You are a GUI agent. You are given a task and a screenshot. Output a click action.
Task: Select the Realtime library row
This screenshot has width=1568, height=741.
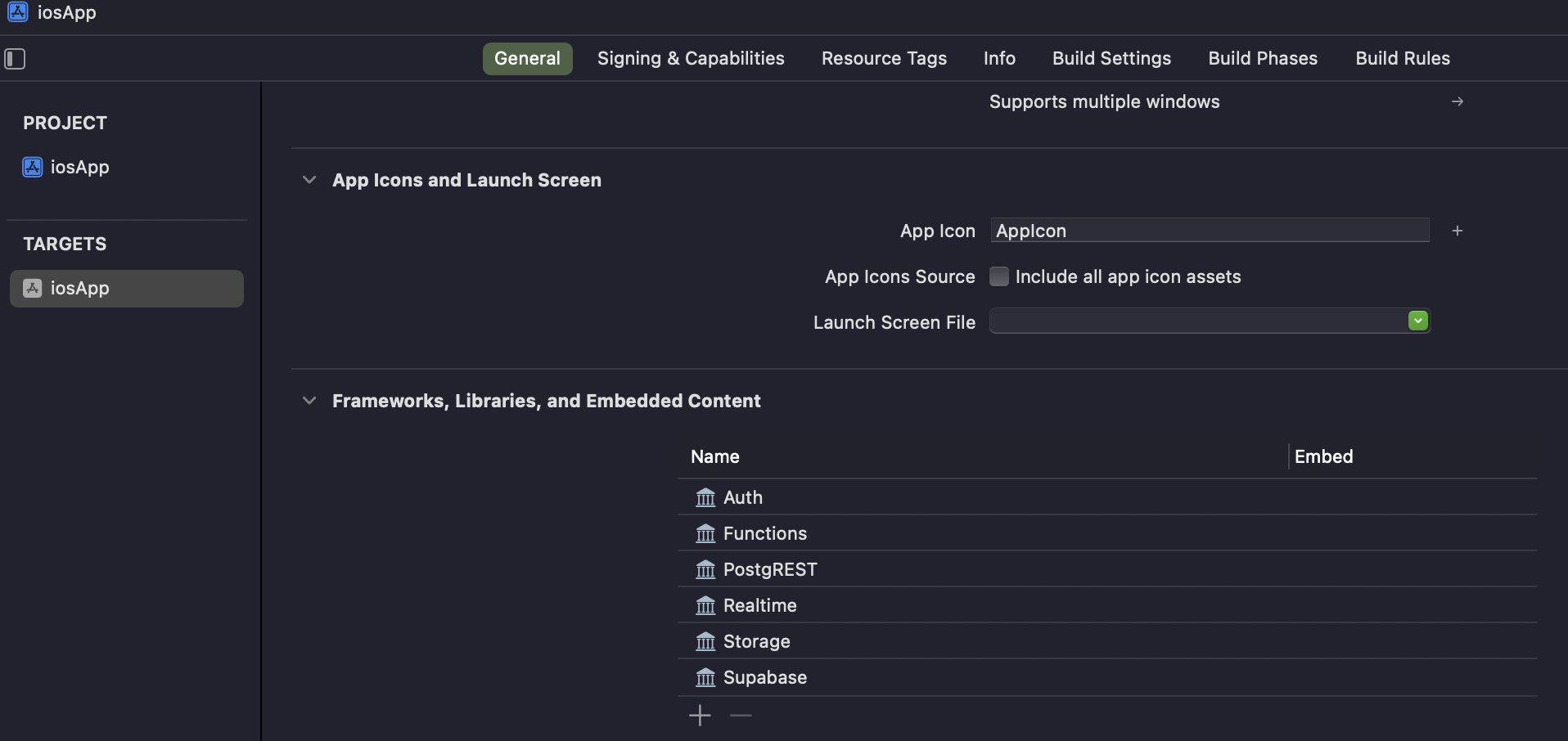1107,605
